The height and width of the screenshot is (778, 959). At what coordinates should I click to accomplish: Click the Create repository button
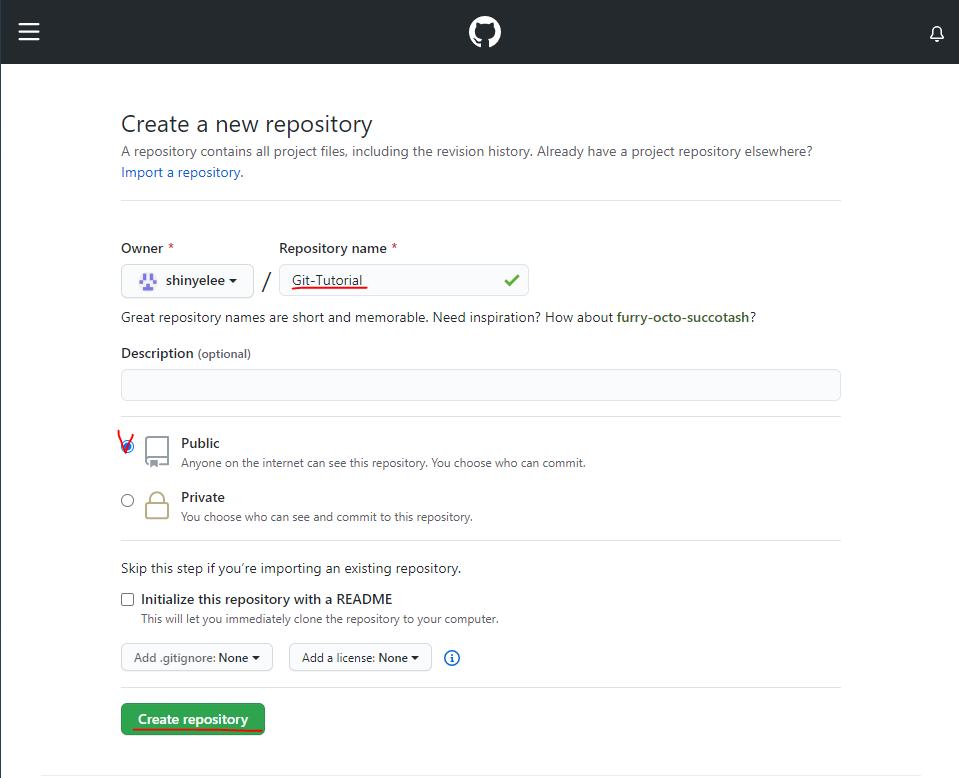pyautogui.click(x=193, y=719)
